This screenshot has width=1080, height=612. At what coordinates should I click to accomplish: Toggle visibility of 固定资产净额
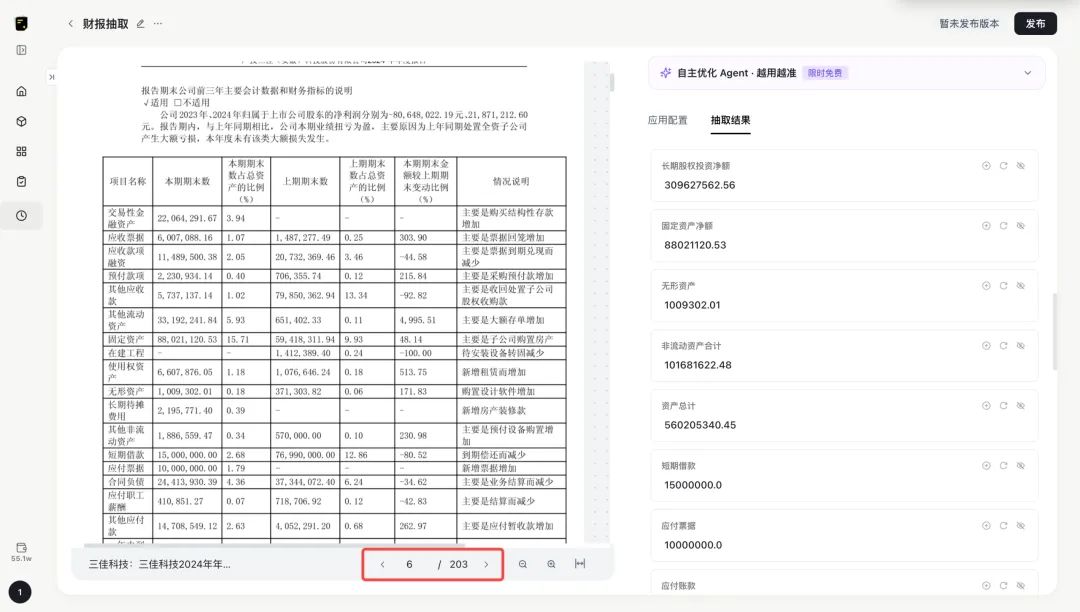[x=1021, y=226]
